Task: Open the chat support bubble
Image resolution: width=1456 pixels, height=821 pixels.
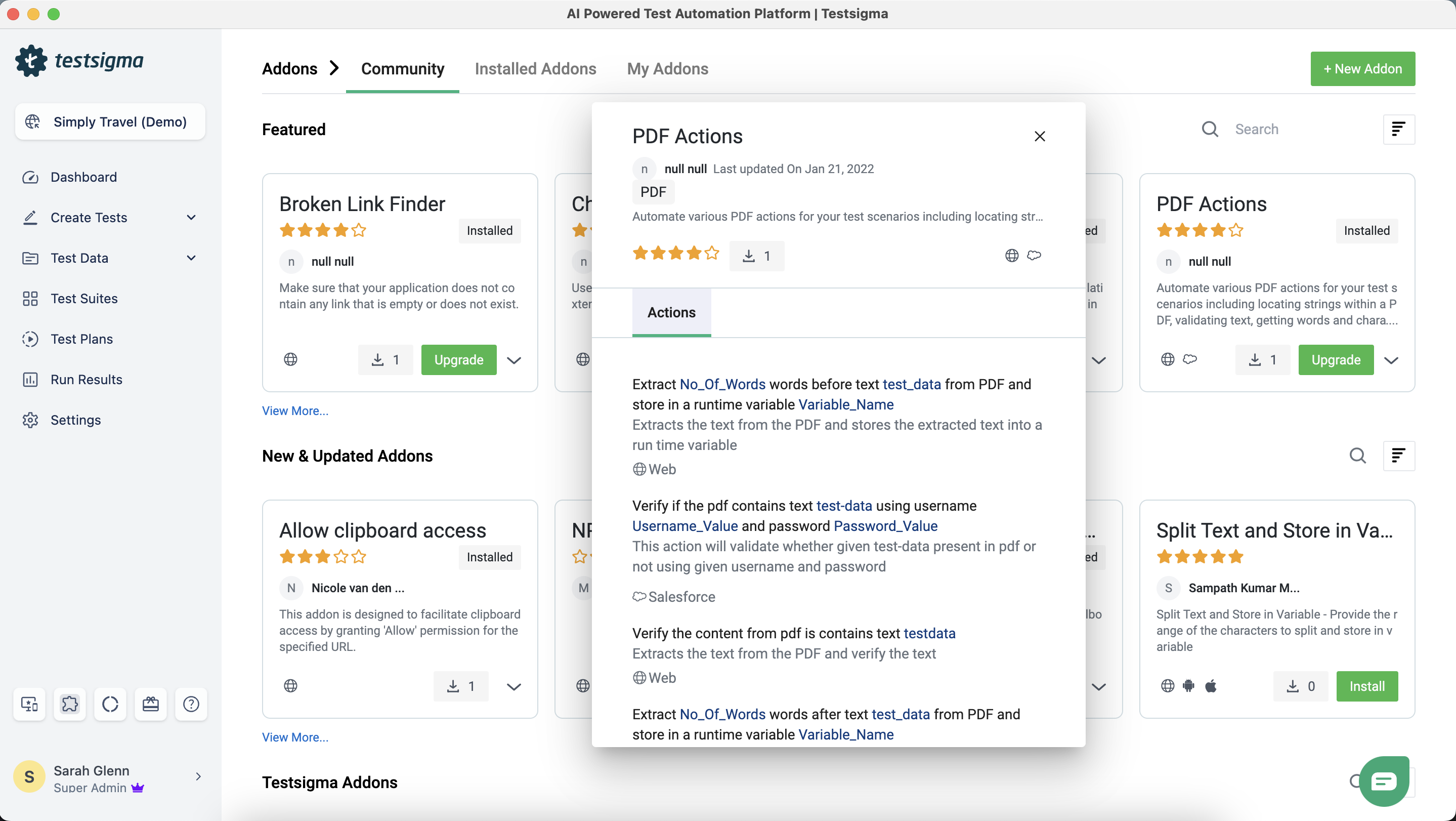Action: [x=1384, y=782]
